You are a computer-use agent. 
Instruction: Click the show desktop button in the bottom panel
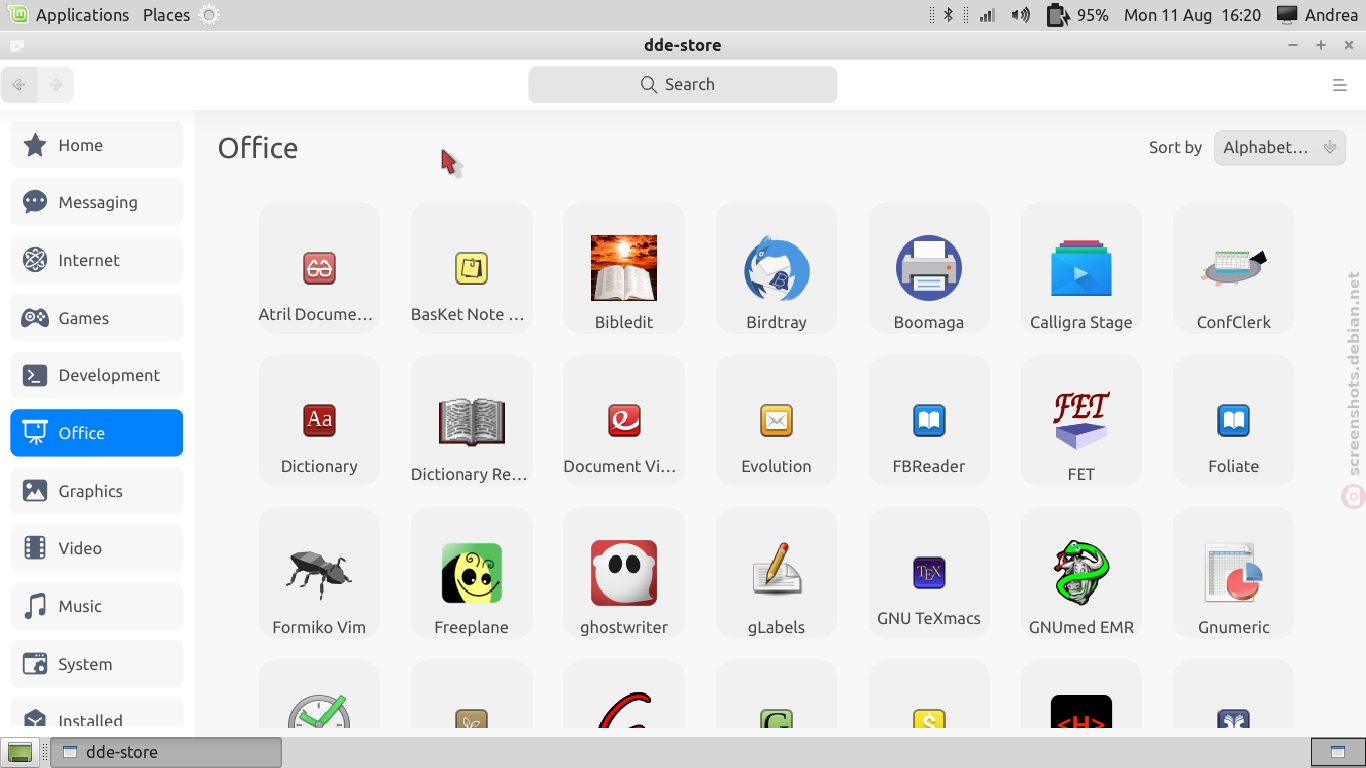20,752
